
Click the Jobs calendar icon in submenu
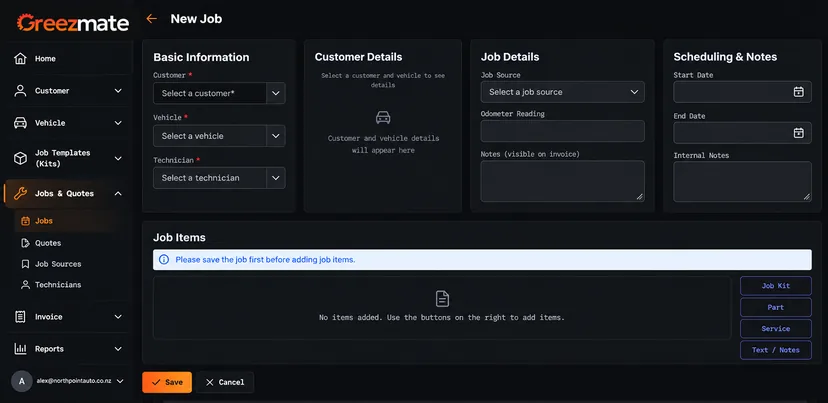point(25,221)
